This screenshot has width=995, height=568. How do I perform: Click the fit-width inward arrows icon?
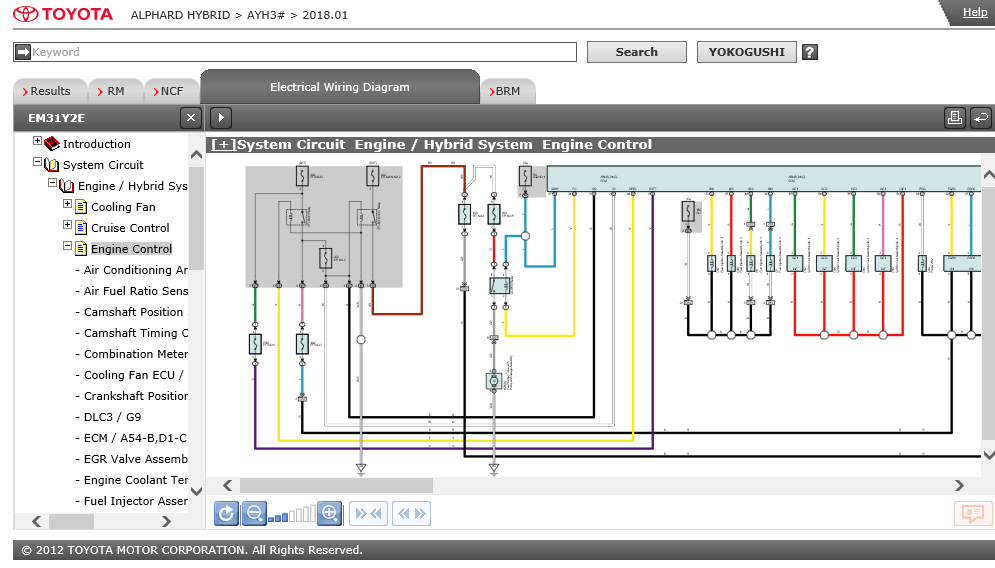[369, 513]
